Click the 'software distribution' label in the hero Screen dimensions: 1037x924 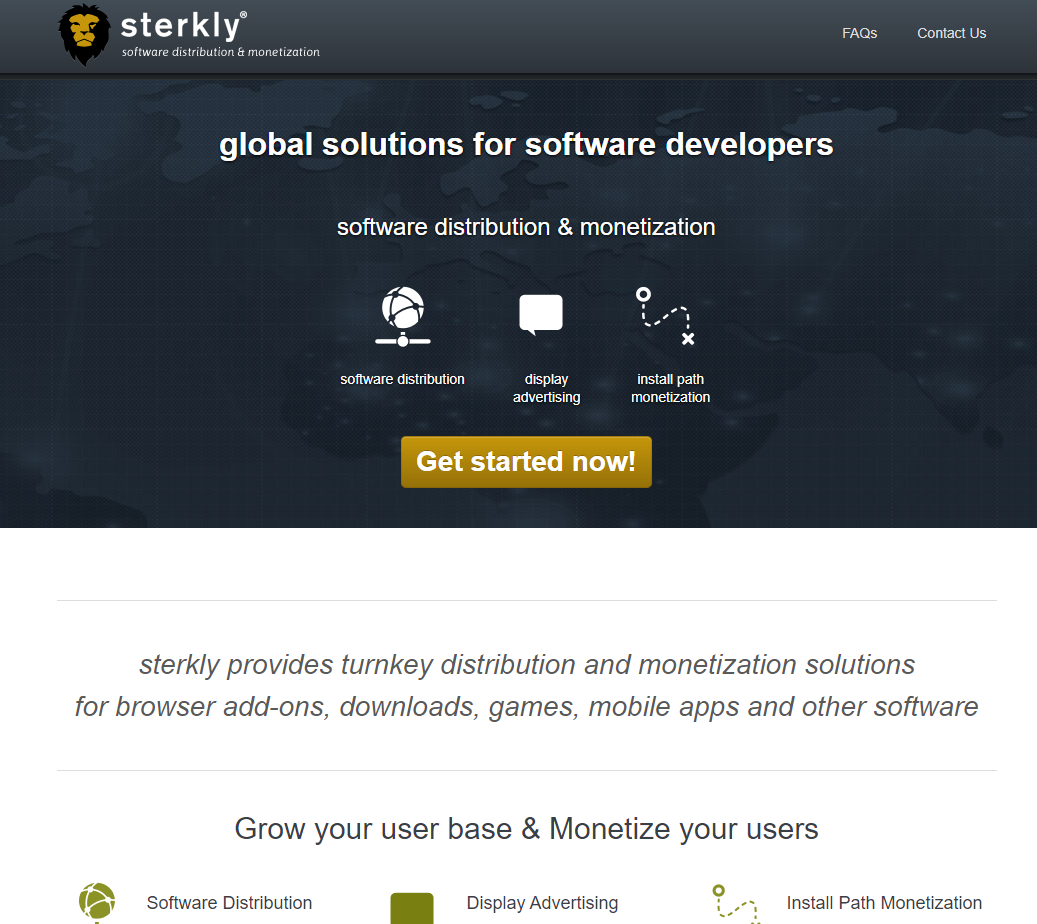click(402, 379)
